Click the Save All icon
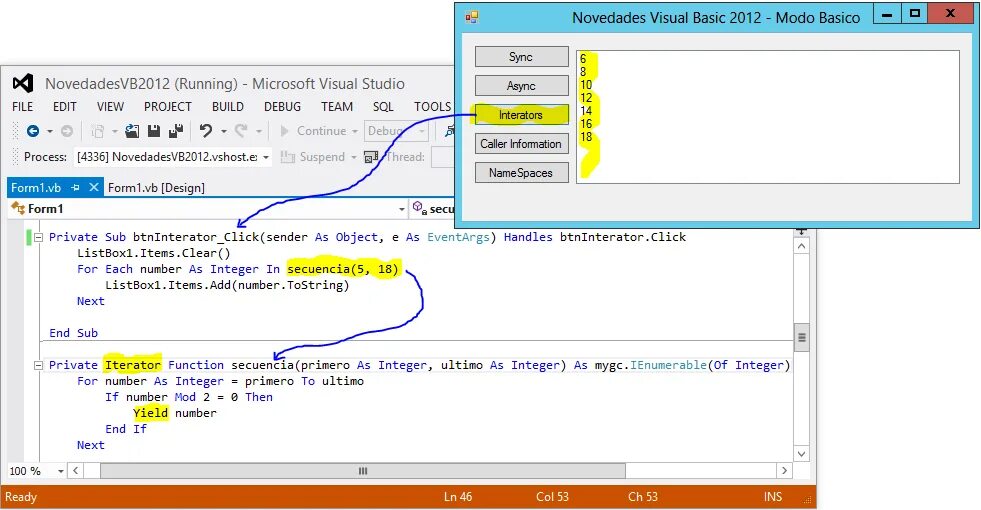 (x=176, y=131)
